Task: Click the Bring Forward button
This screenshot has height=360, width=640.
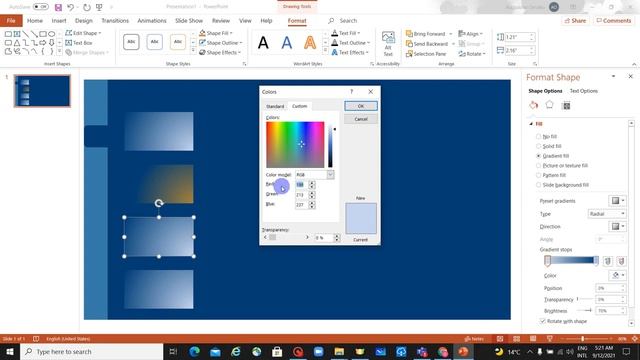Action: (426, 34)
